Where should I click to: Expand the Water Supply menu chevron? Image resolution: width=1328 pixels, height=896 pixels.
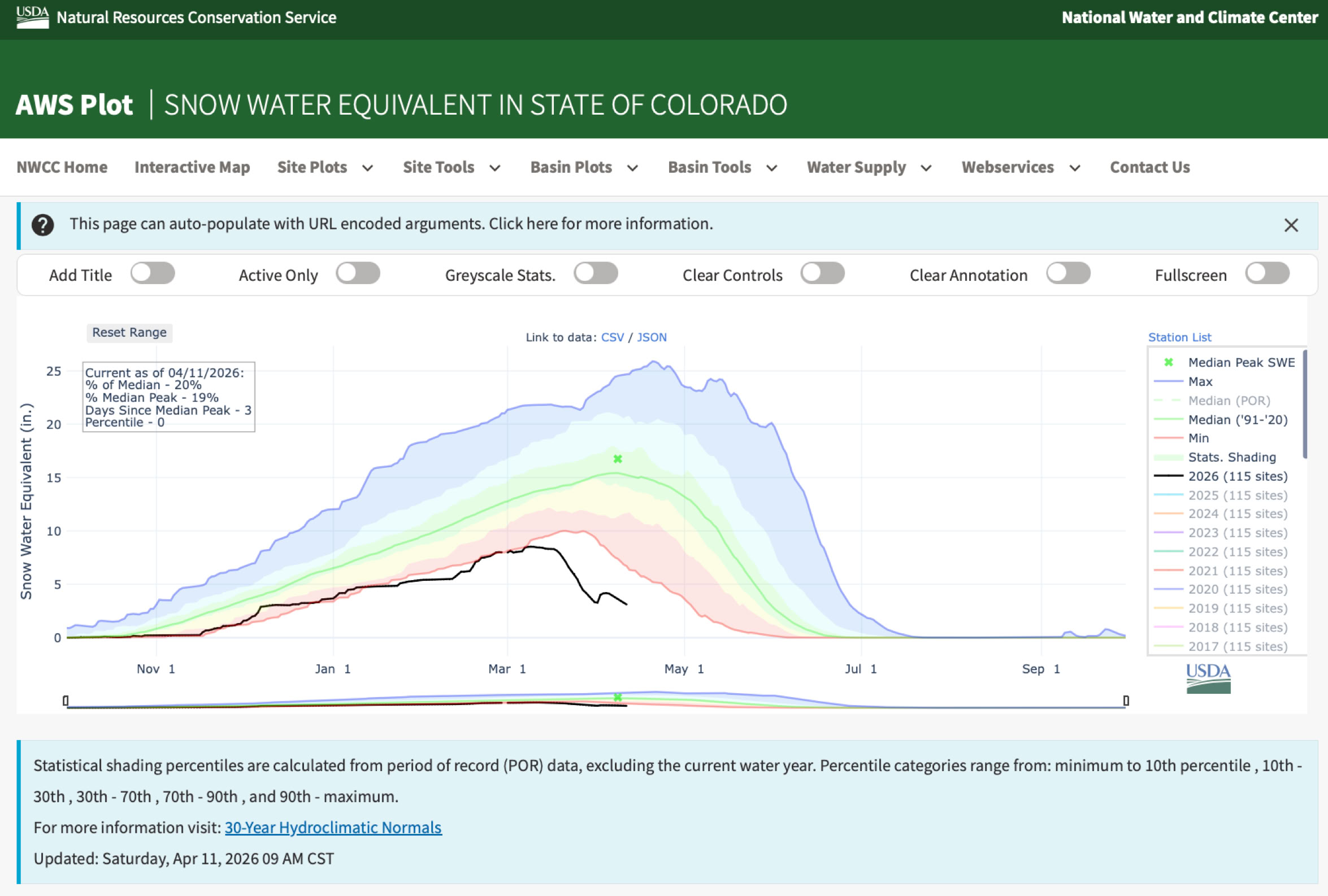tap(926, 168)
